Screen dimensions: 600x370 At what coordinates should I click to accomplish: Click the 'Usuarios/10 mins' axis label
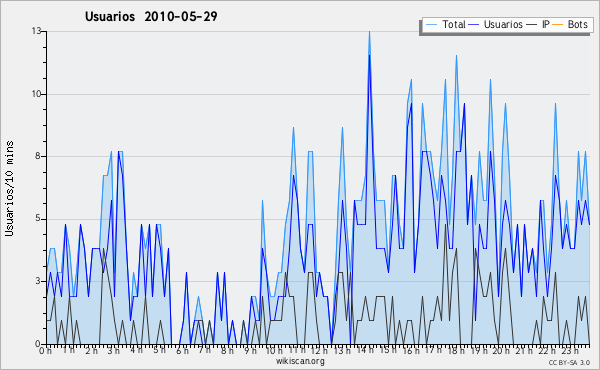point(9,188)
